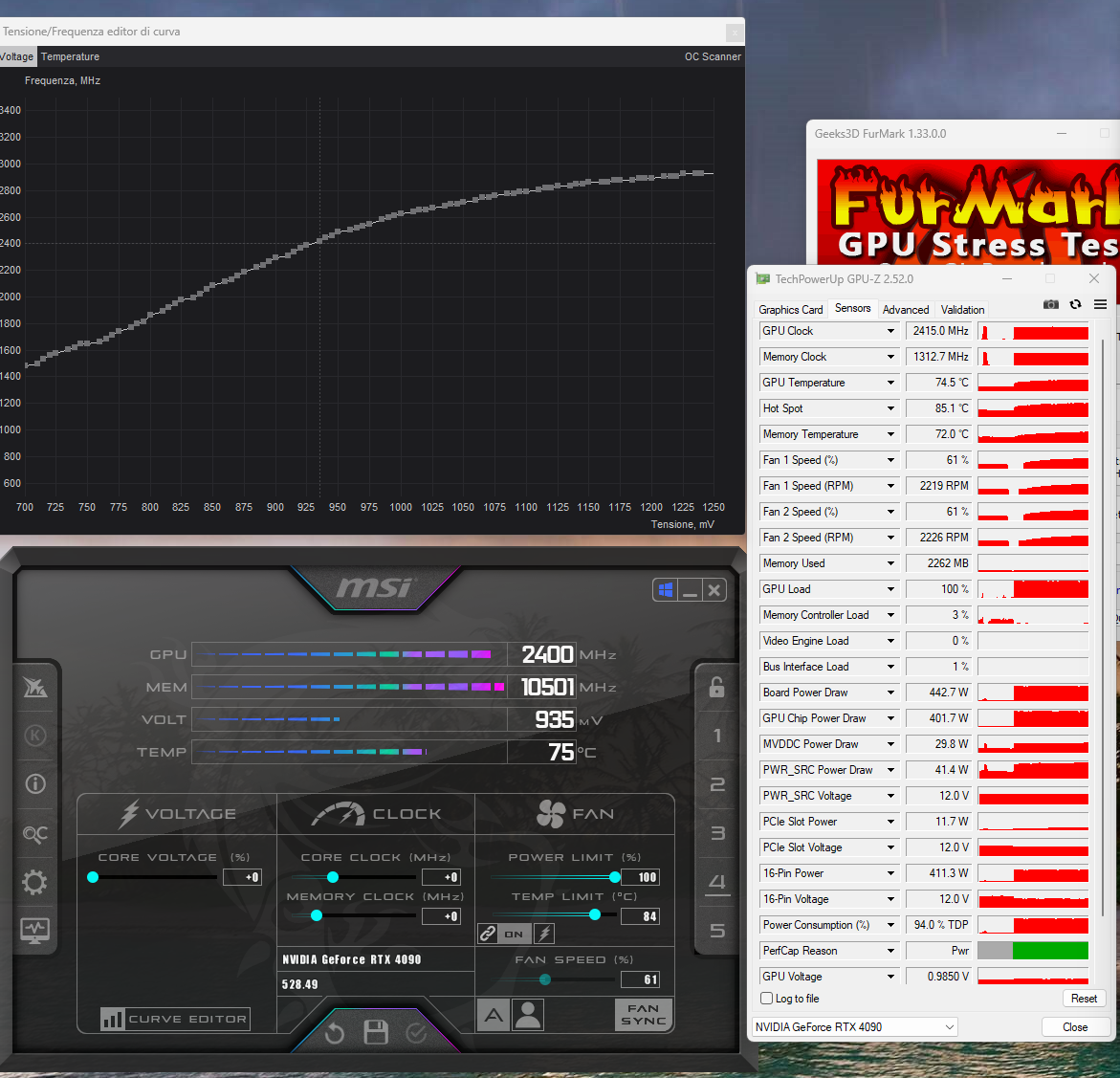Screen dimensions: 1120x1078
Task: Click the memory clock slider handle
Action: click(x=317, y=915)
